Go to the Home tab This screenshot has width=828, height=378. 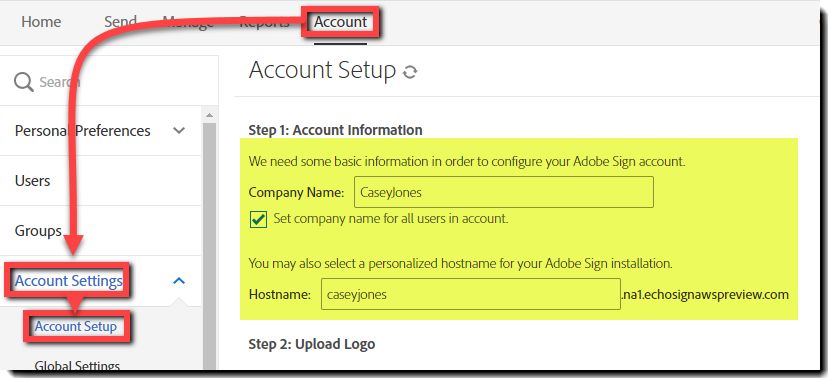pos(41,22)
